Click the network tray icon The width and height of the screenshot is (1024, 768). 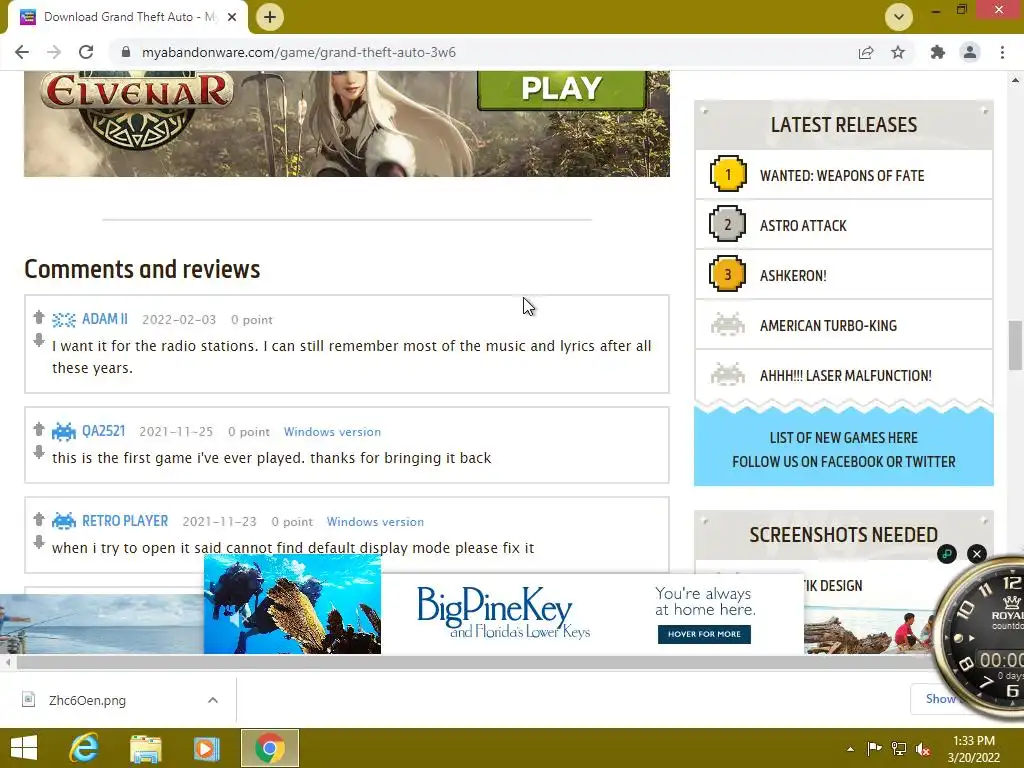click(899, 749)
